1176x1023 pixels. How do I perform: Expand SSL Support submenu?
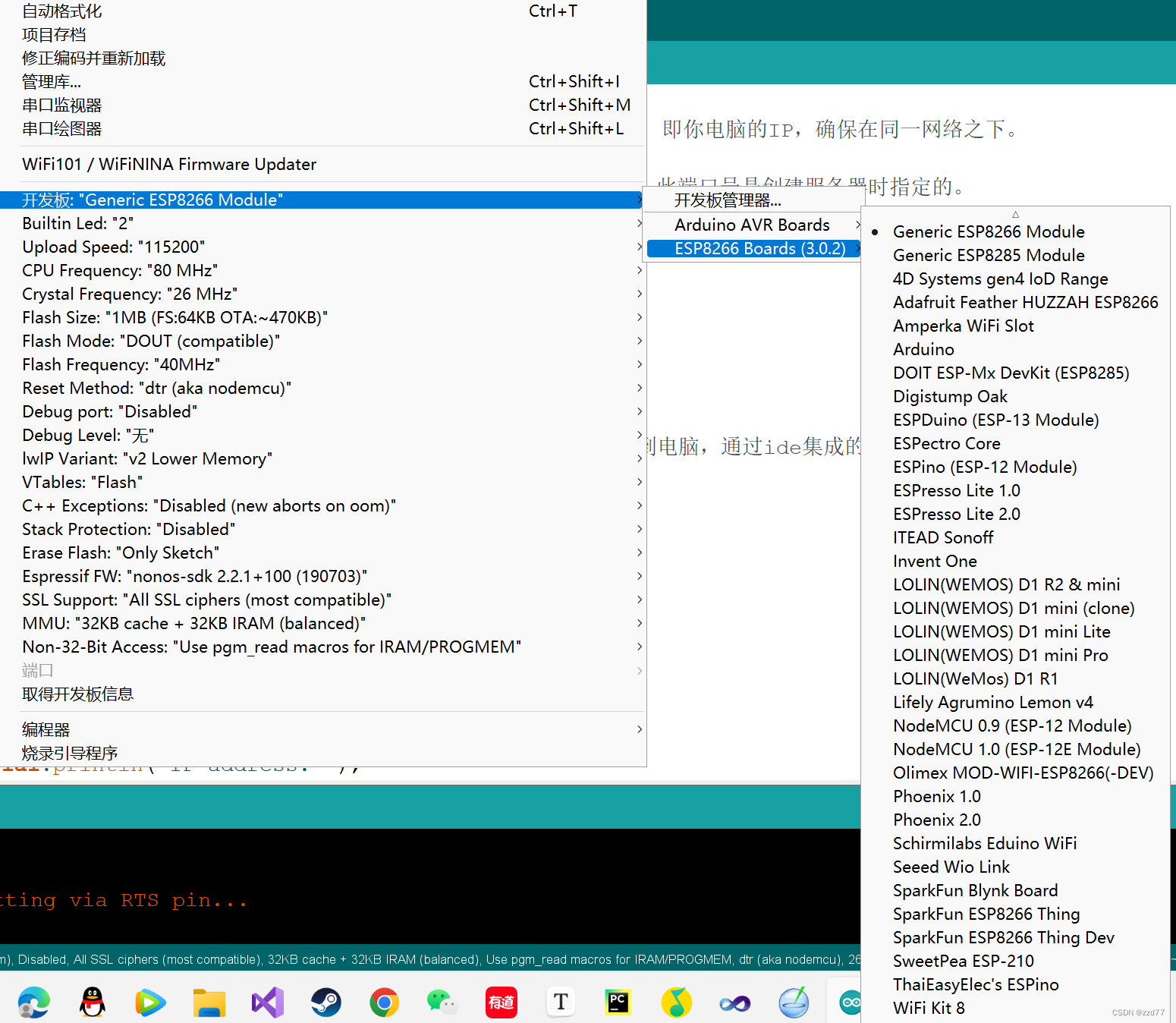pyautogui.click(x=322, y=600)
